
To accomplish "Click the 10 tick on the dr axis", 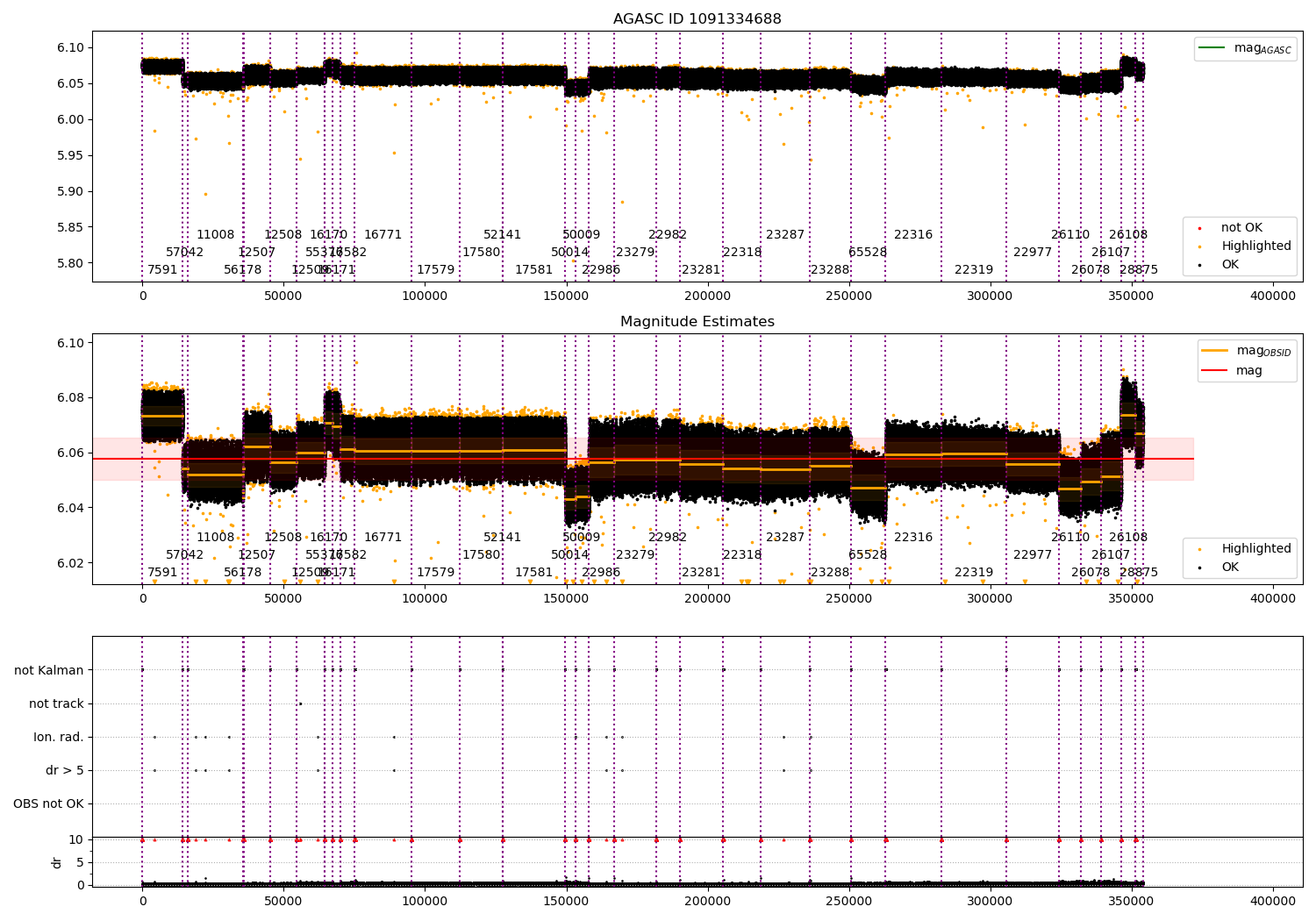I will tap(76, 839).
